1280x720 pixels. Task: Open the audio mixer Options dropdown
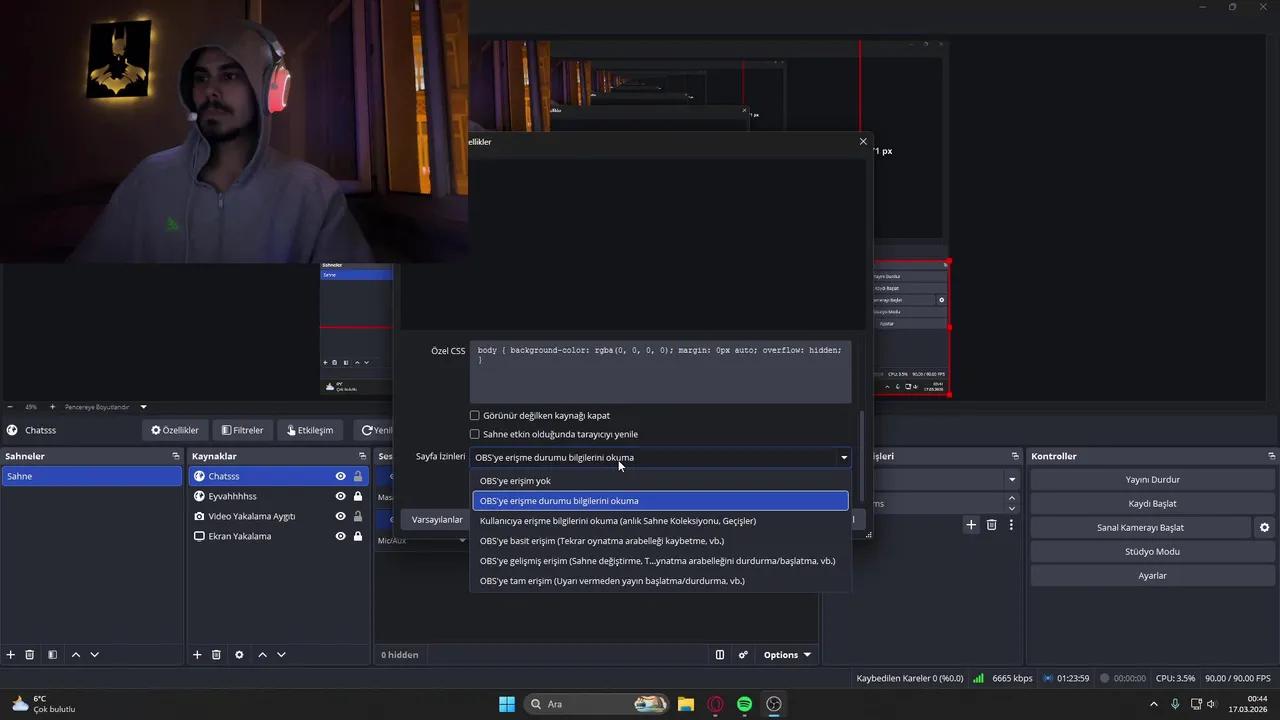pyautogui.click(x=787, y=655)
